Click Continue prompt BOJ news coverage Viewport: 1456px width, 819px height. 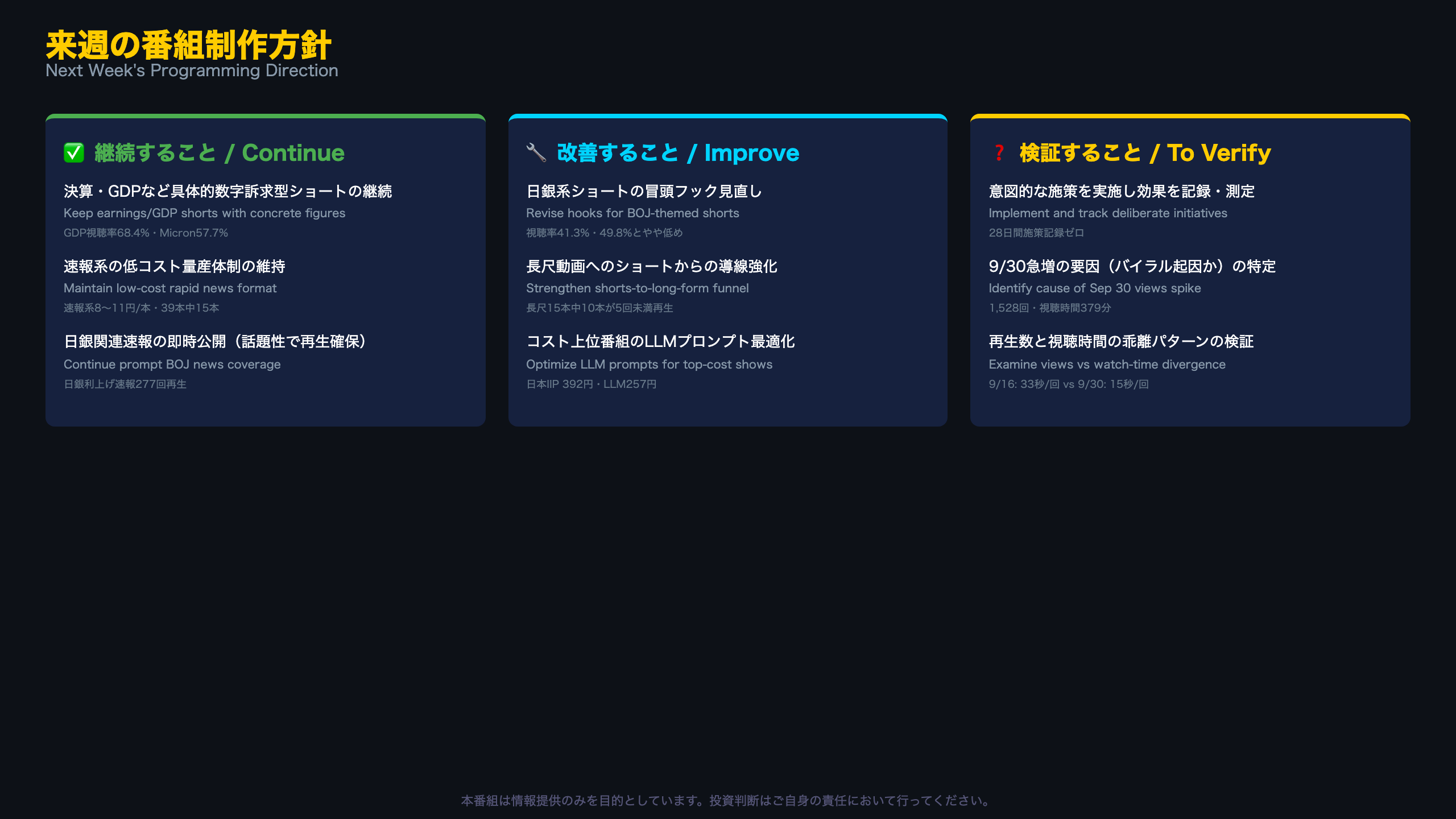pos(172,365)
